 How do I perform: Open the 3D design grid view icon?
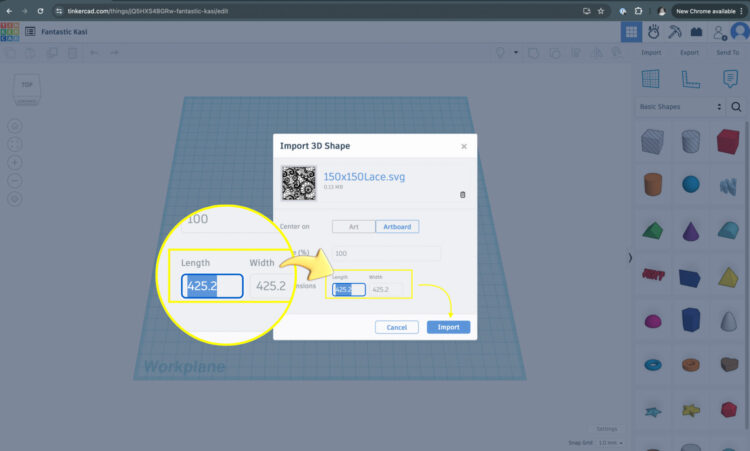point(631,31)
